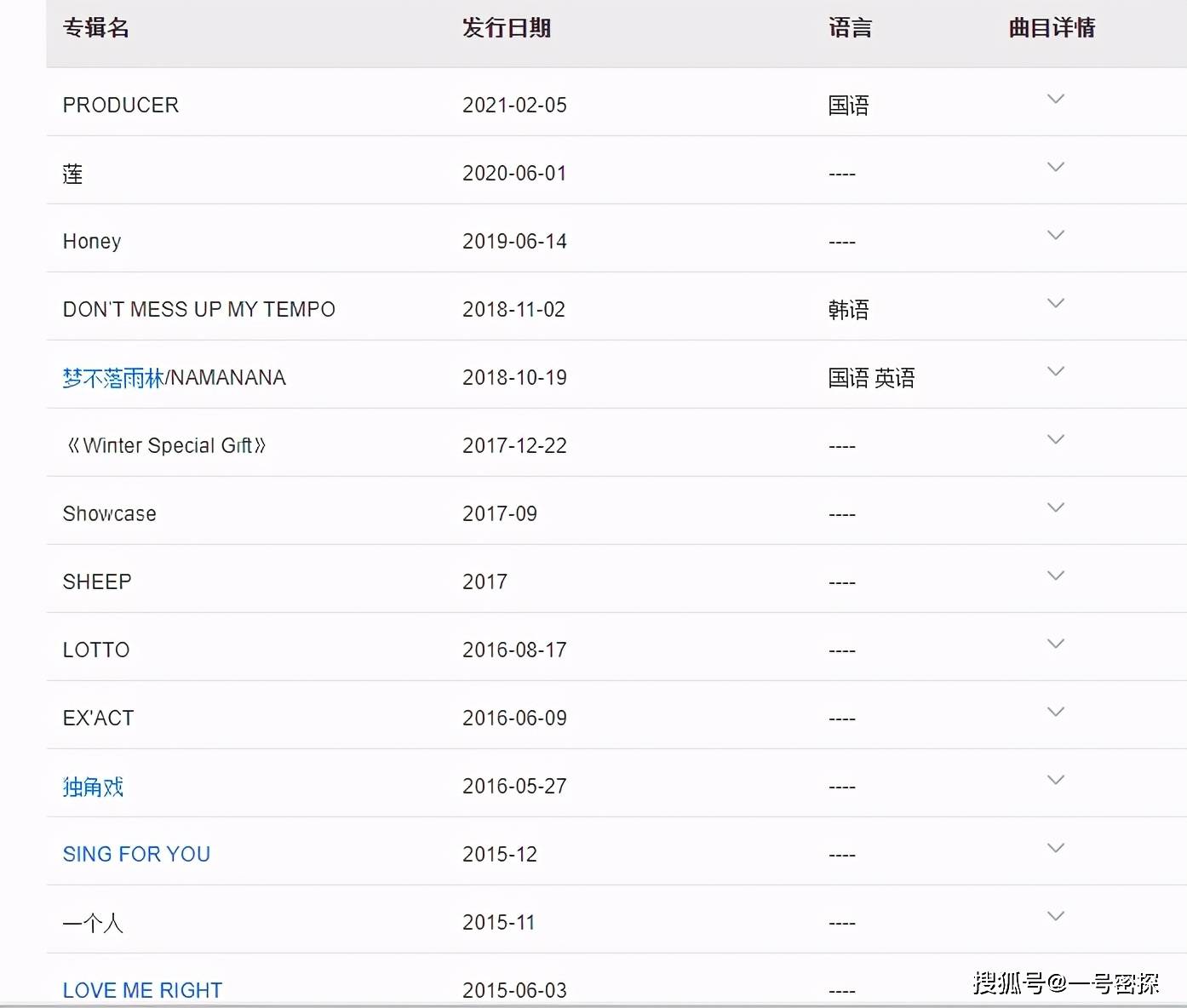This screenshot has width=1187, height=1008.
Task: Click release date 2017-09
Action: pyautogui.click(x=500, y=513)
